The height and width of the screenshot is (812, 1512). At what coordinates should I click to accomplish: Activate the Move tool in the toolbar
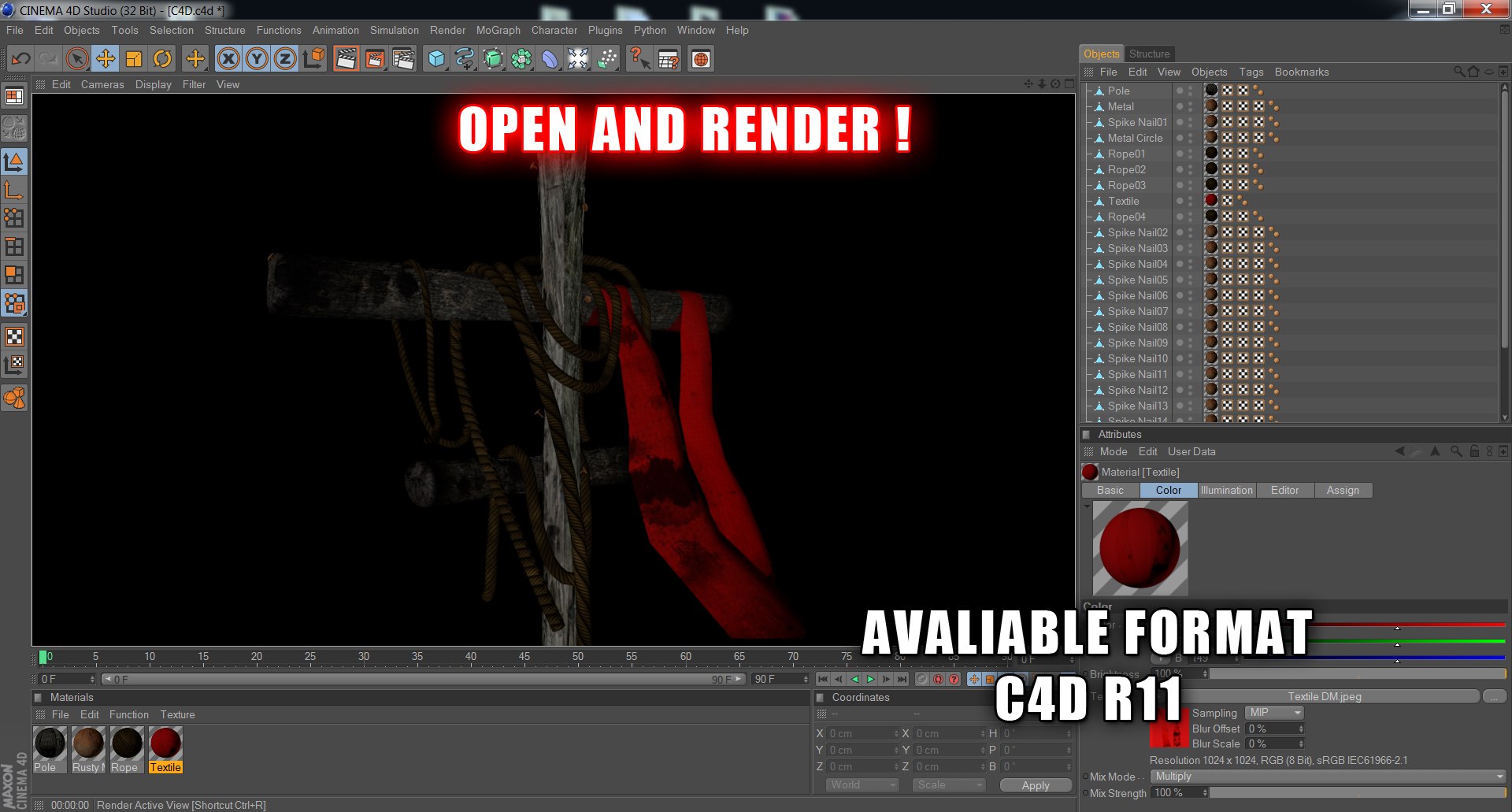coord(106,58)
